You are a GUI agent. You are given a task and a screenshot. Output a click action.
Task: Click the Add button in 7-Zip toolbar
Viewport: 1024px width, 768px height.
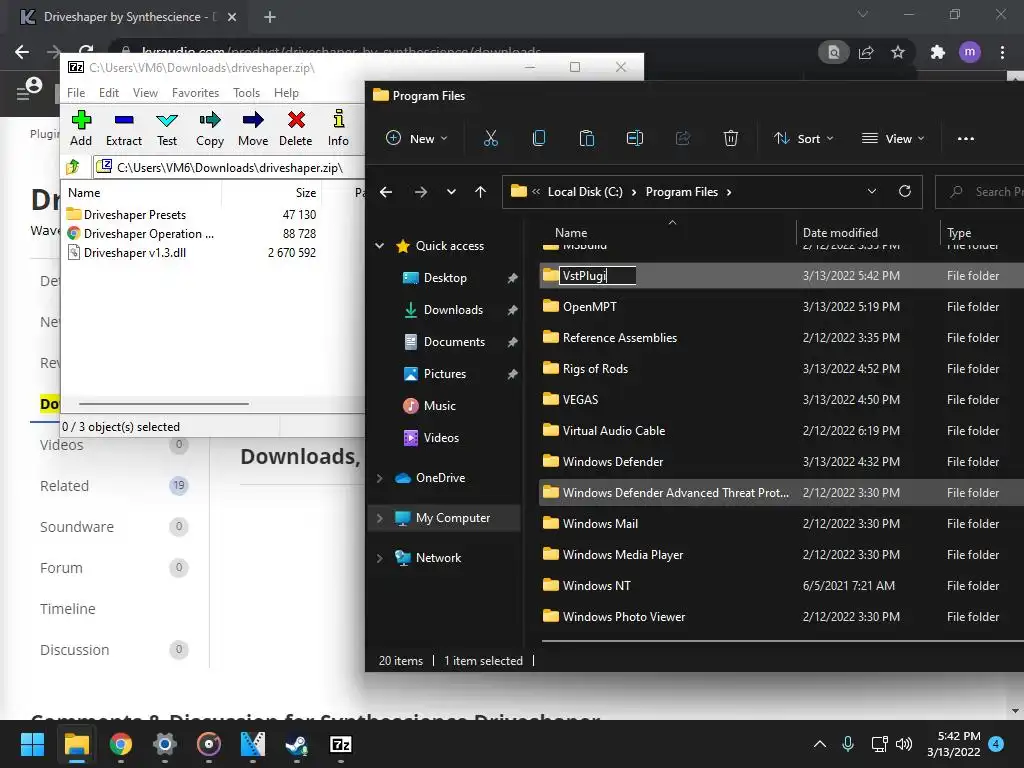tap(81, 128)
